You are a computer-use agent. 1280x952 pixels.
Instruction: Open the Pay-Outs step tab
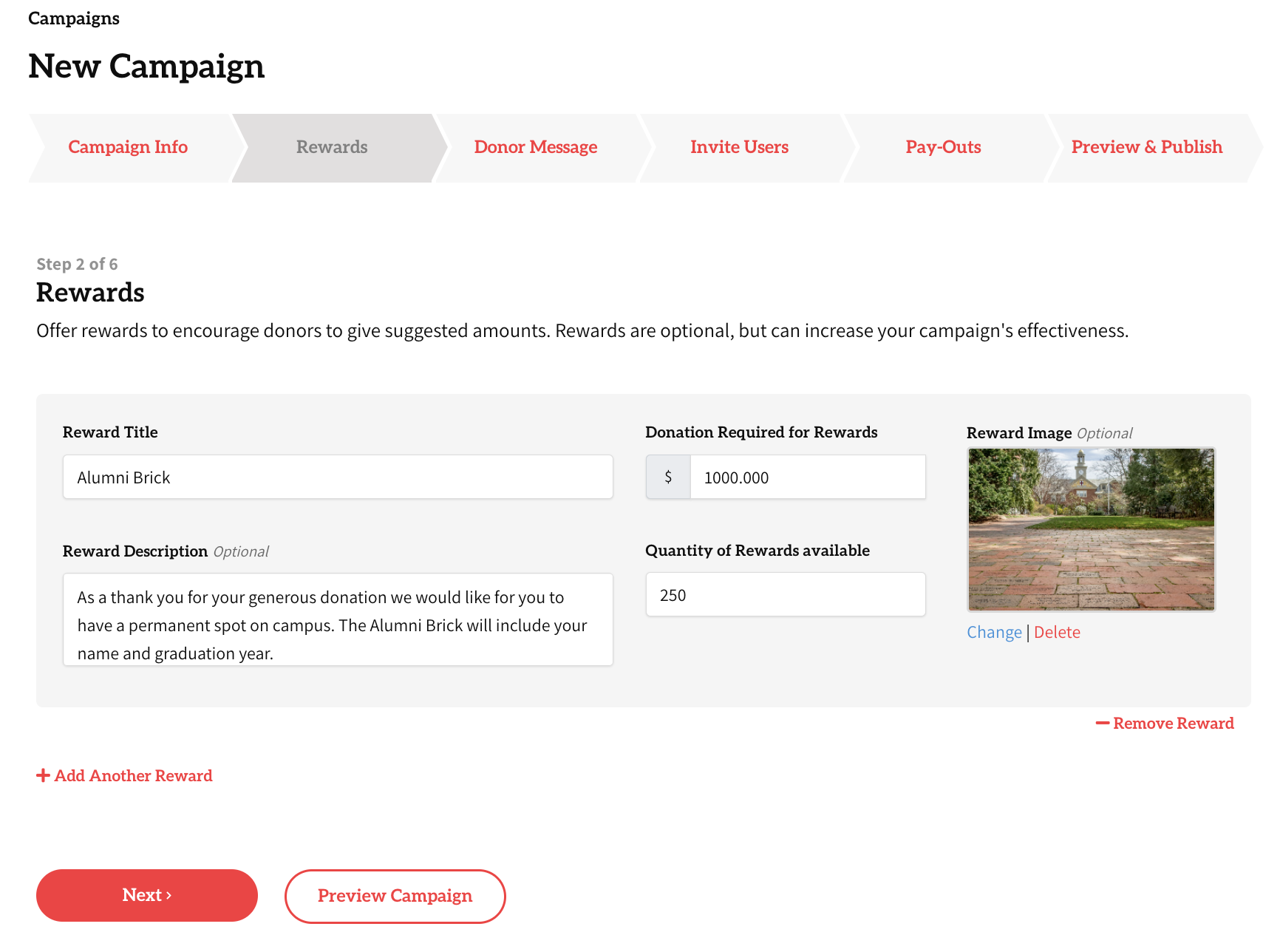tap(943, 147)
